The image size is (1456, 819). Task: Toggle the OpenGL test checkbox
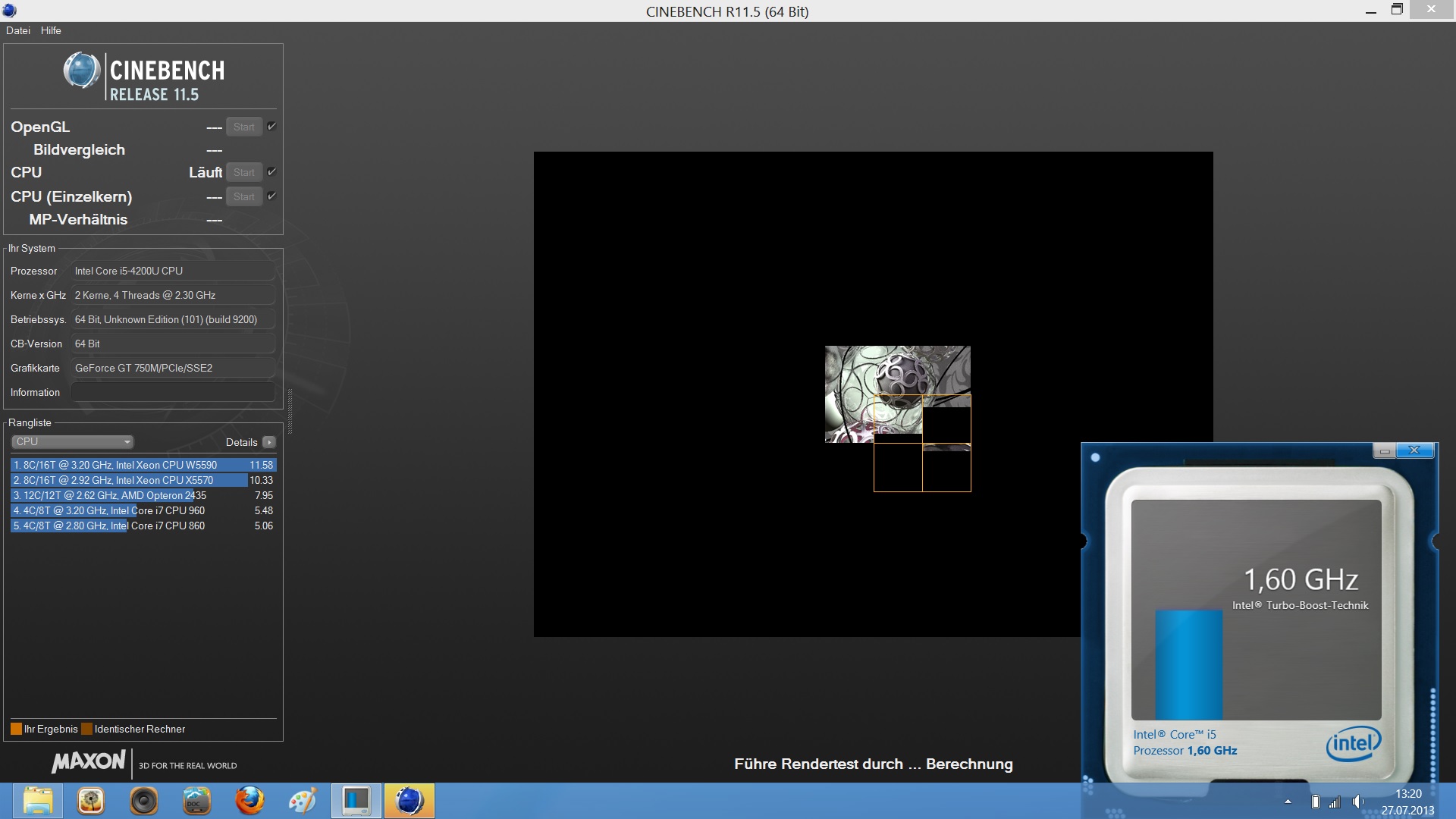[271, 127]
